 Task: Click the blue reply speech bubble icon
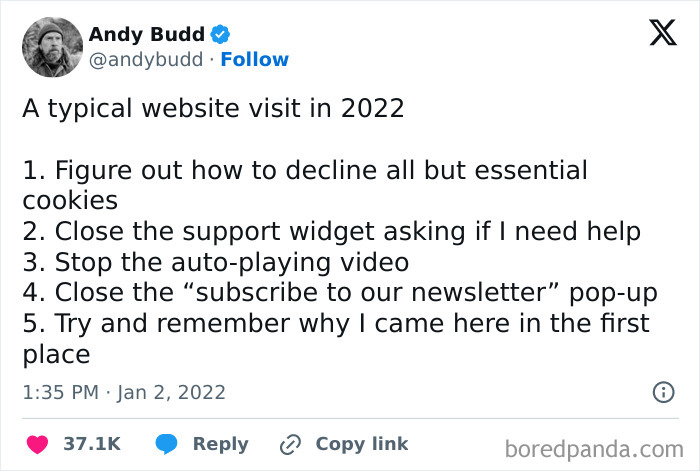166,444
